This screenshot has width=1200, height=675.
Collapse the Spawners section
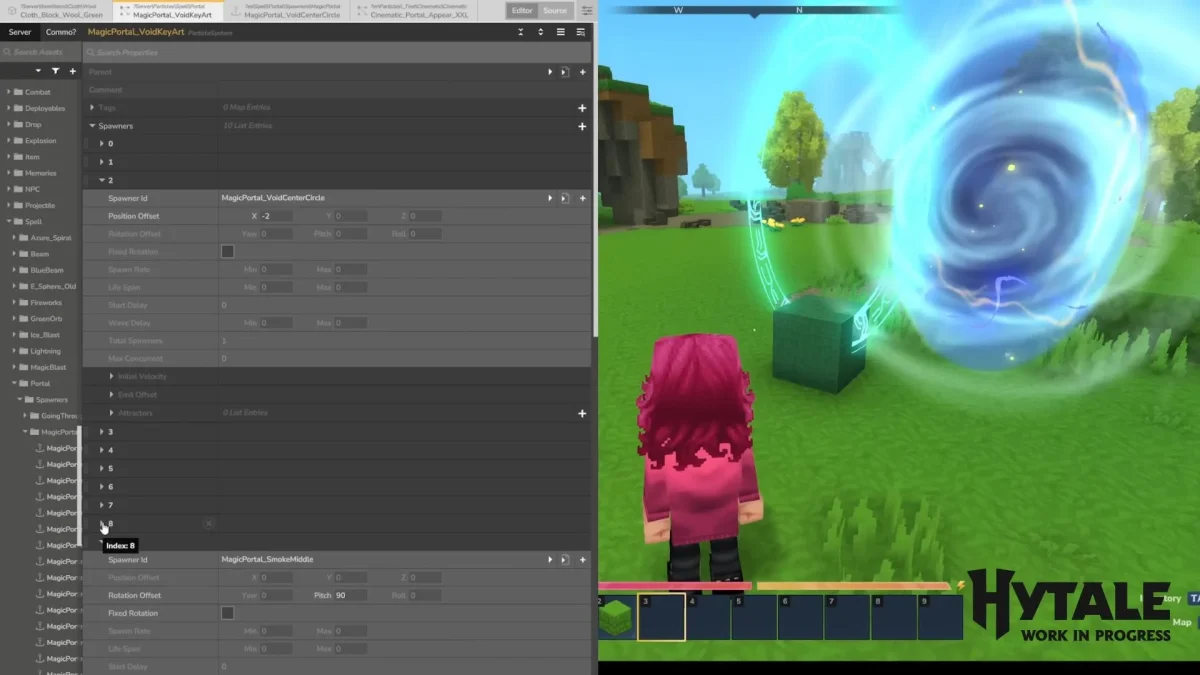[x=92, y=126]
